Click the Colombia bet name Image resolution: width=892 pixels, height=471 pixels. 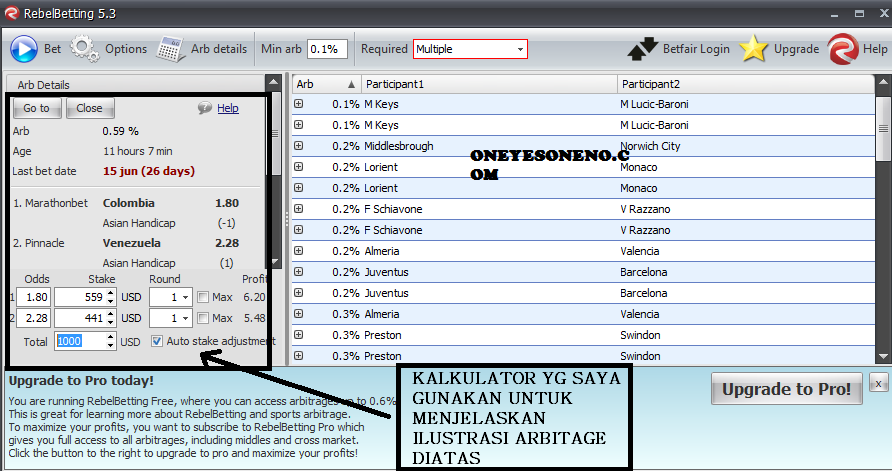[x=129, y=203]
